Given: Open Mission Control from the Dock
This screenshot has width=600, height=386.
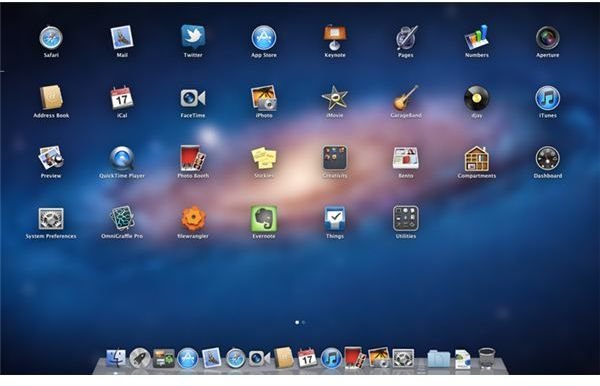Looking at the screenshot, I should [x=164, y=358].
